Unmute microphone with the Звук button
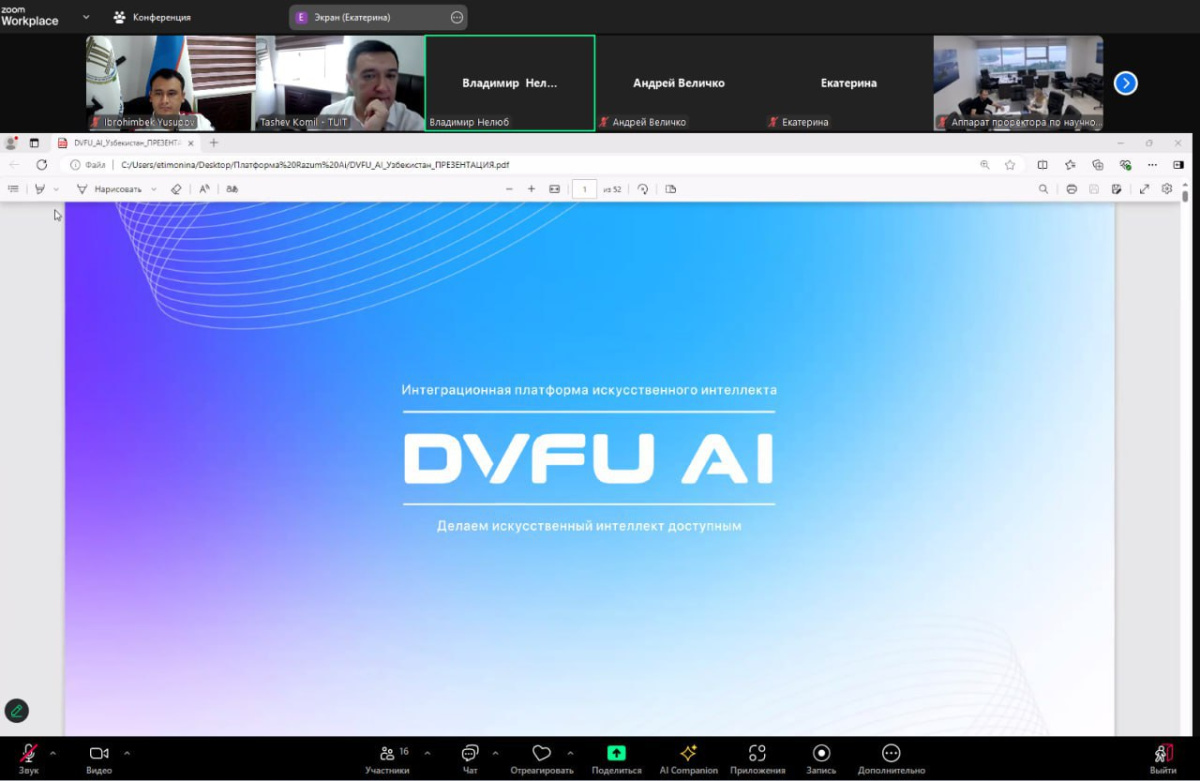 pyautogui.click(x=28, y=759)
